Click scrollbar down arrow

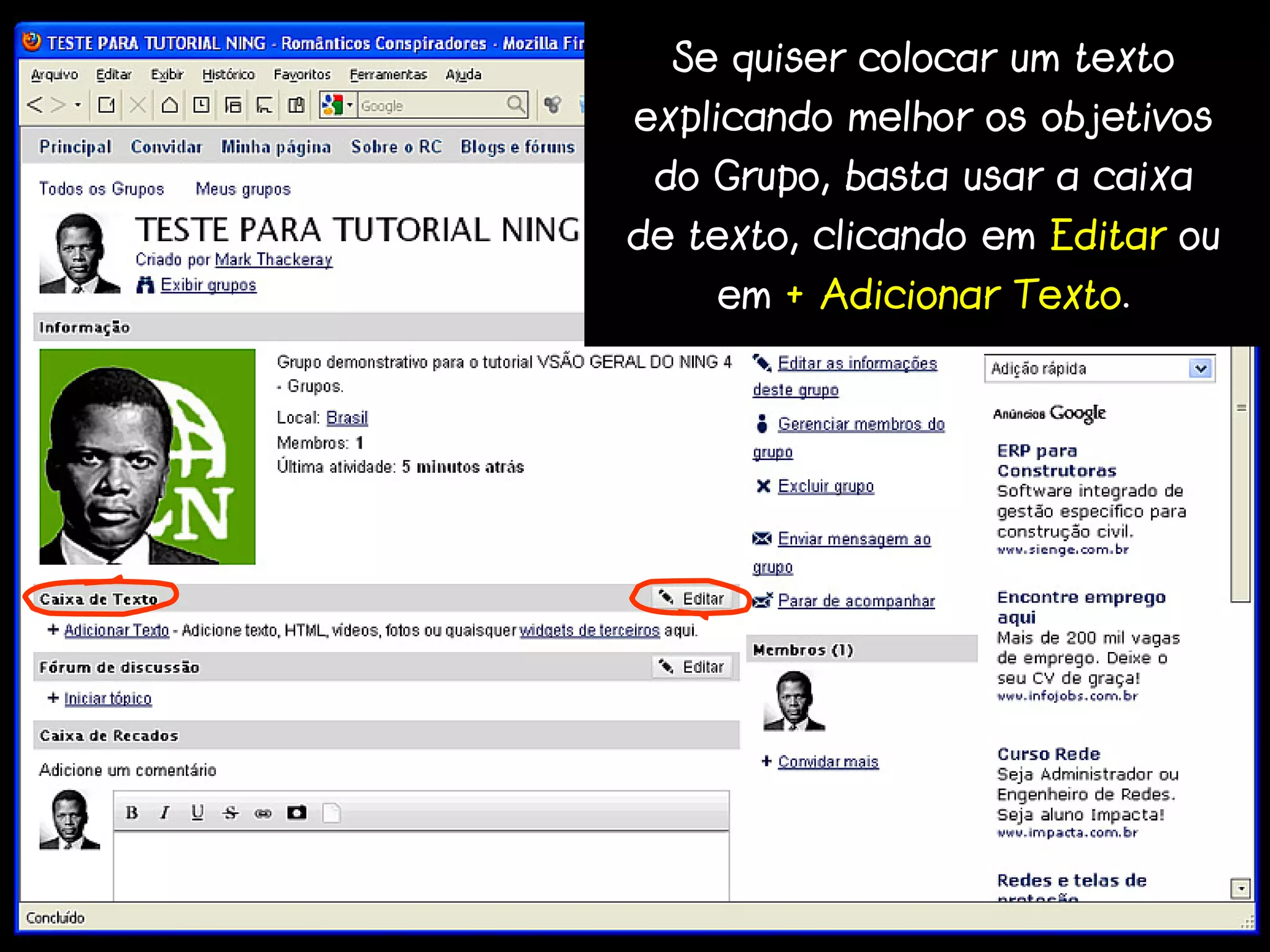coord(1240,888)
